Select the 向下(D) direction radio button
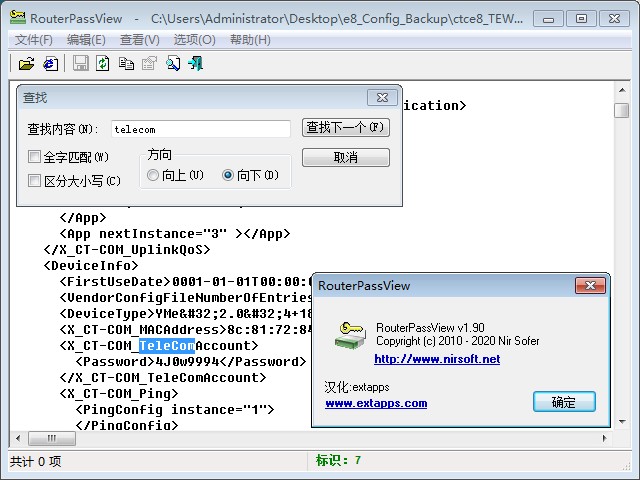The image size is (640, 480). pos(228,175)
